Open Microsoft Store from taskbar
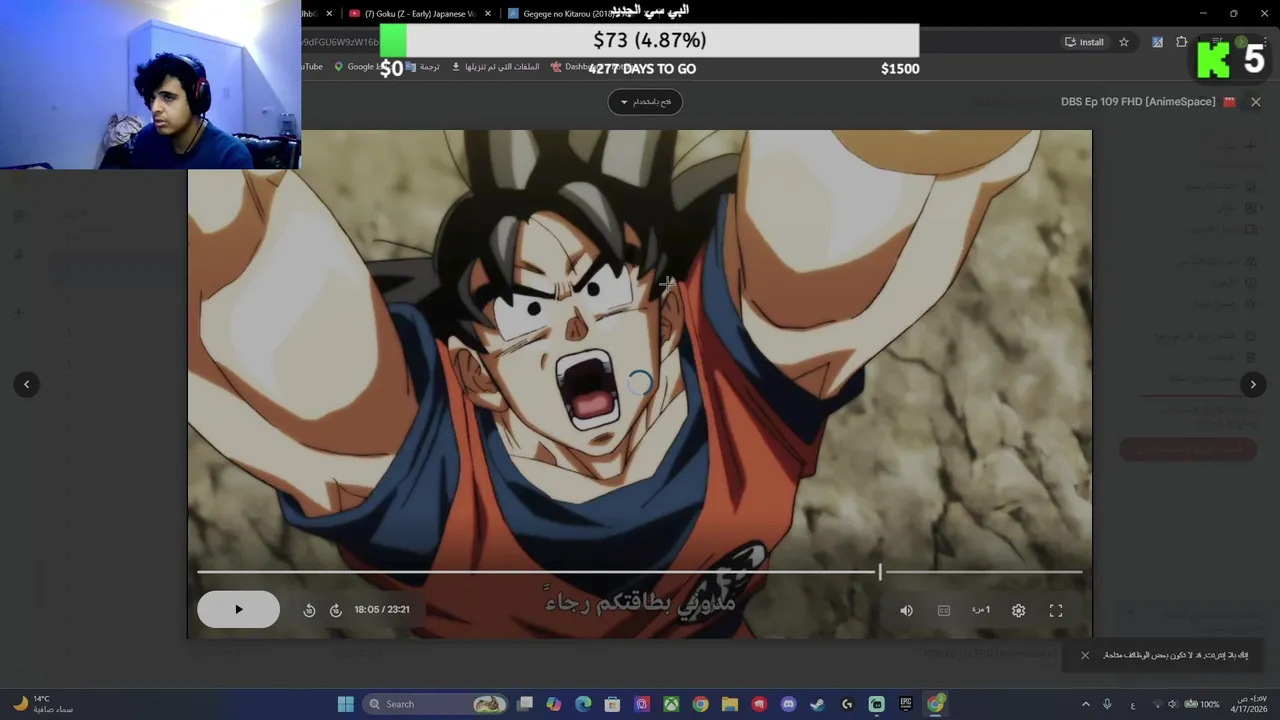 pyautogui.click(x=612, y=704)
